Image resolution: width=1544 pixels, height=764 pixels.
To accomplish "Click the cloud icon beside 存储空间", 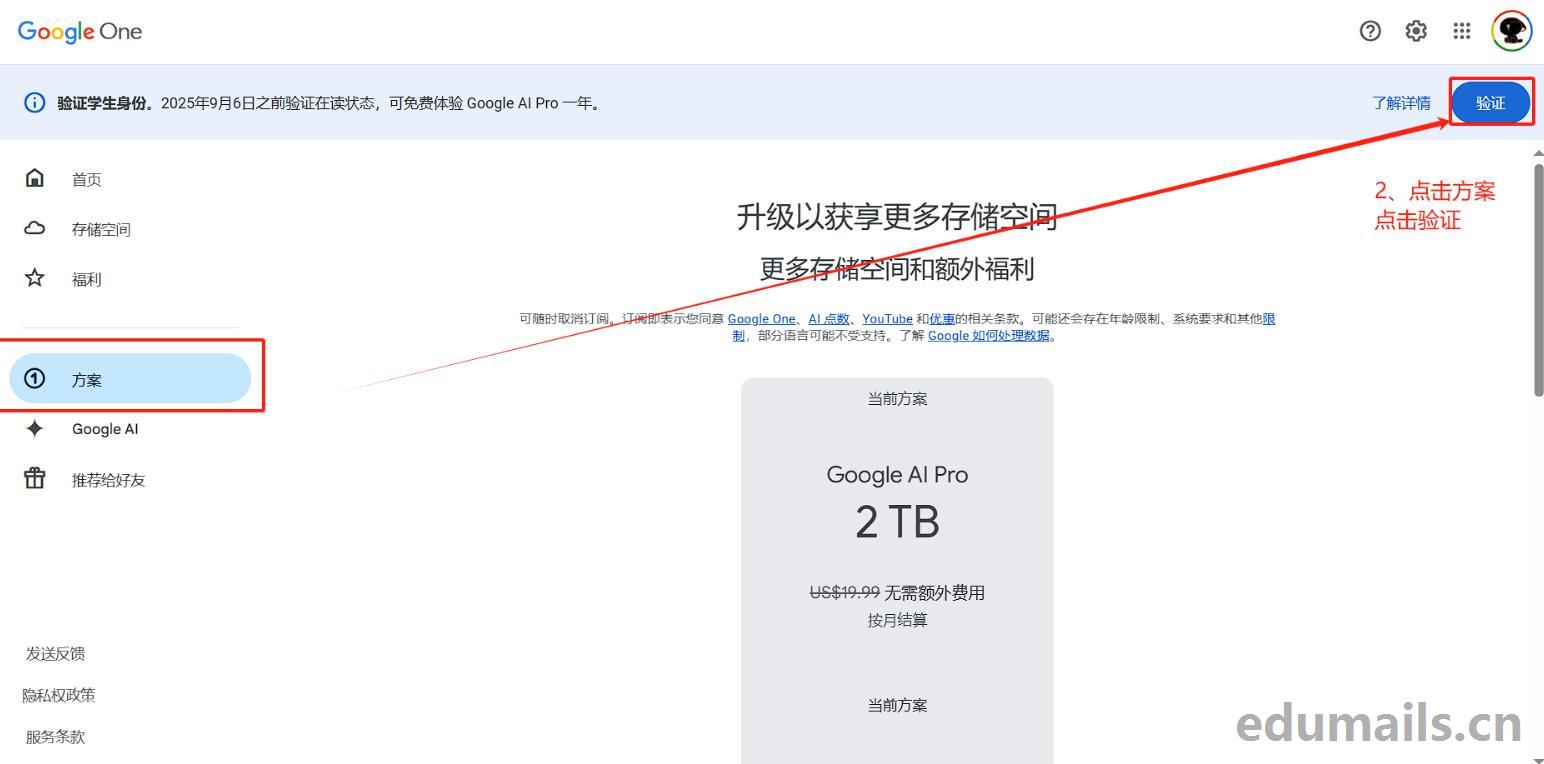I will tap(35, 228).
